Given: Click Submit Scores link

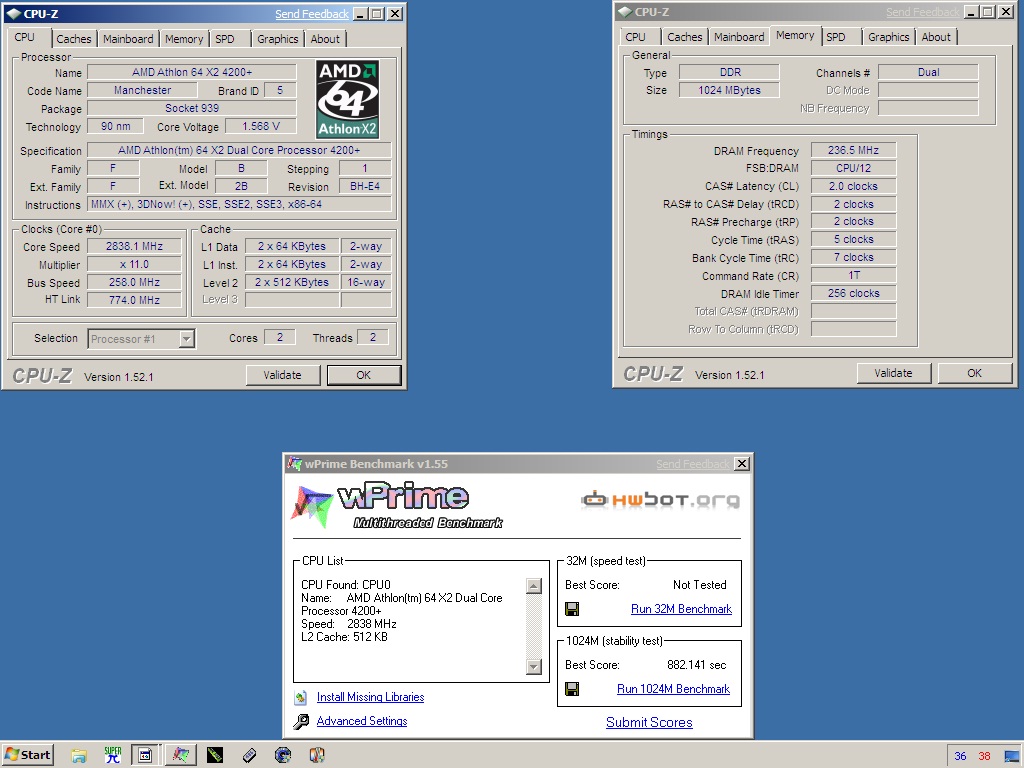Looking at the screenshot, I should (649, 722).
